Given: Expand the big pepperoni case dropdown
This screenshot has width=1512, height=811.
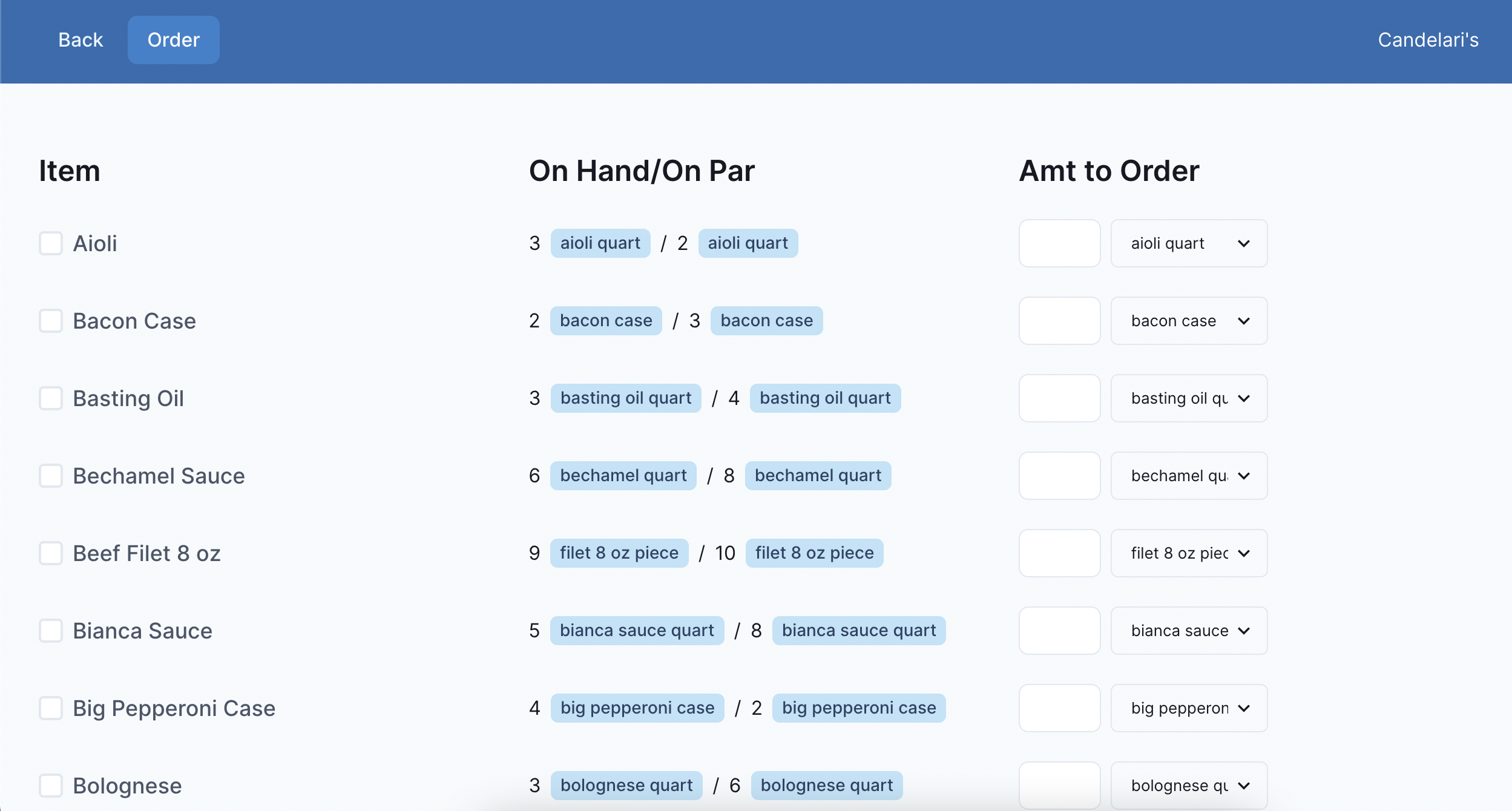Looking at the screenshot, I should point(1189,708).
